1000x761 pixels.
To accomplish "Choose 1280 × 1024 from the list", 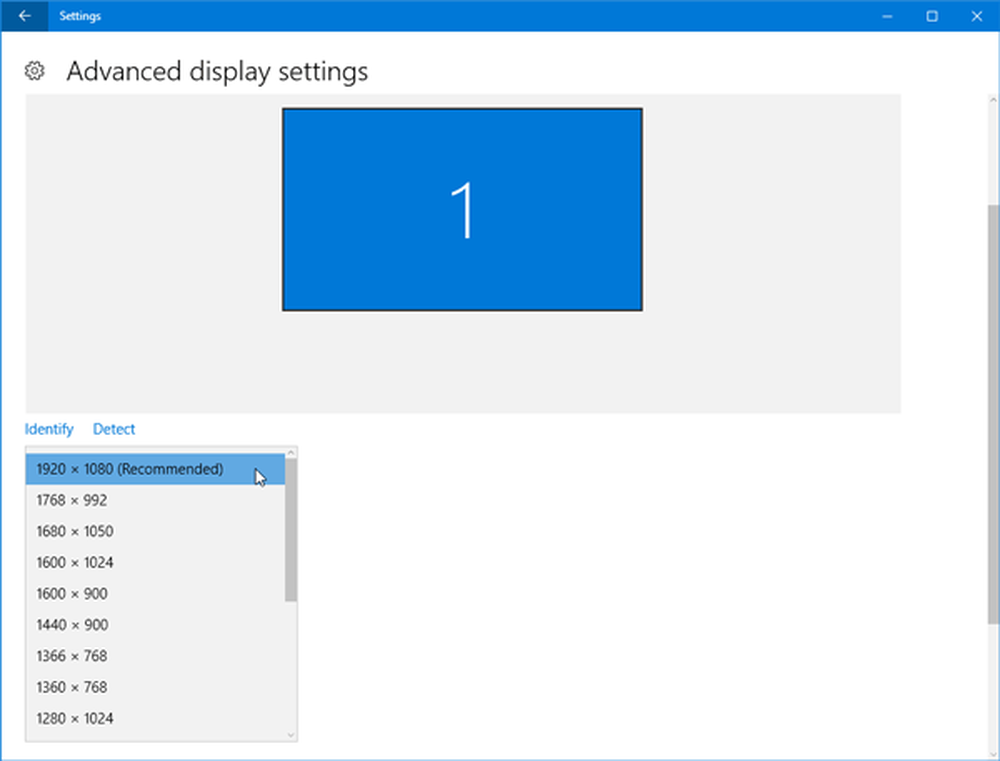I will pyautogui.click(x=75, y=718).
